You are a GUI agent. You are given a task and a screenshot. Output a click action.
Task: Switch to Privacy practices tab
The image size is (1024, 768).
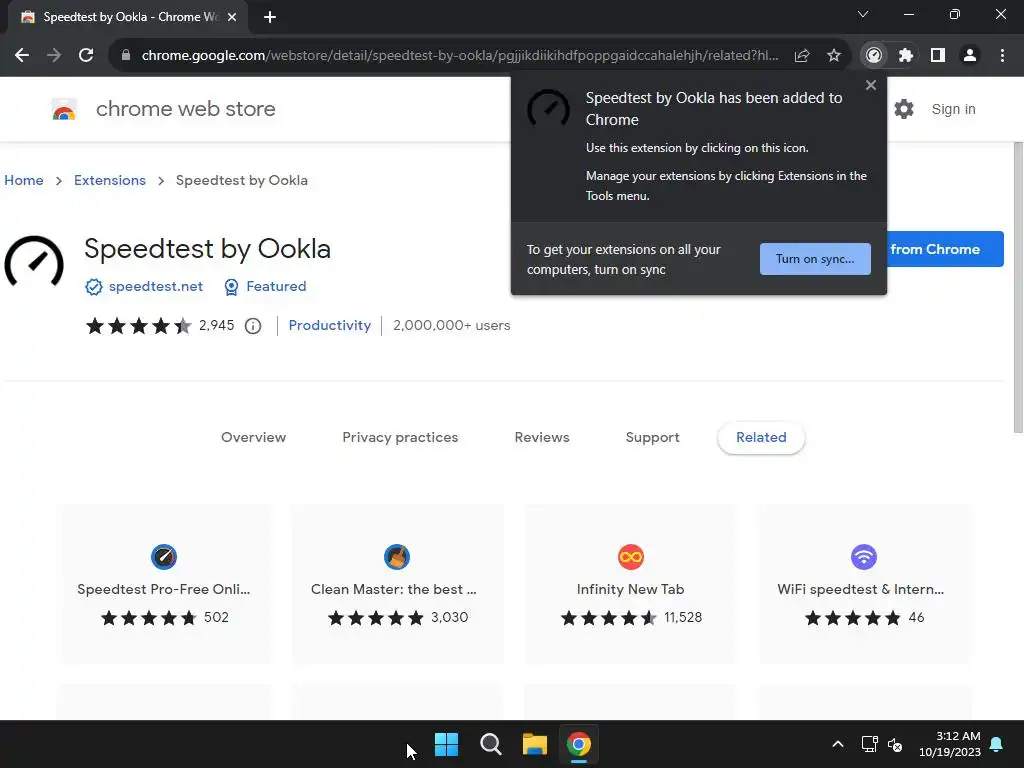point(400,438)
